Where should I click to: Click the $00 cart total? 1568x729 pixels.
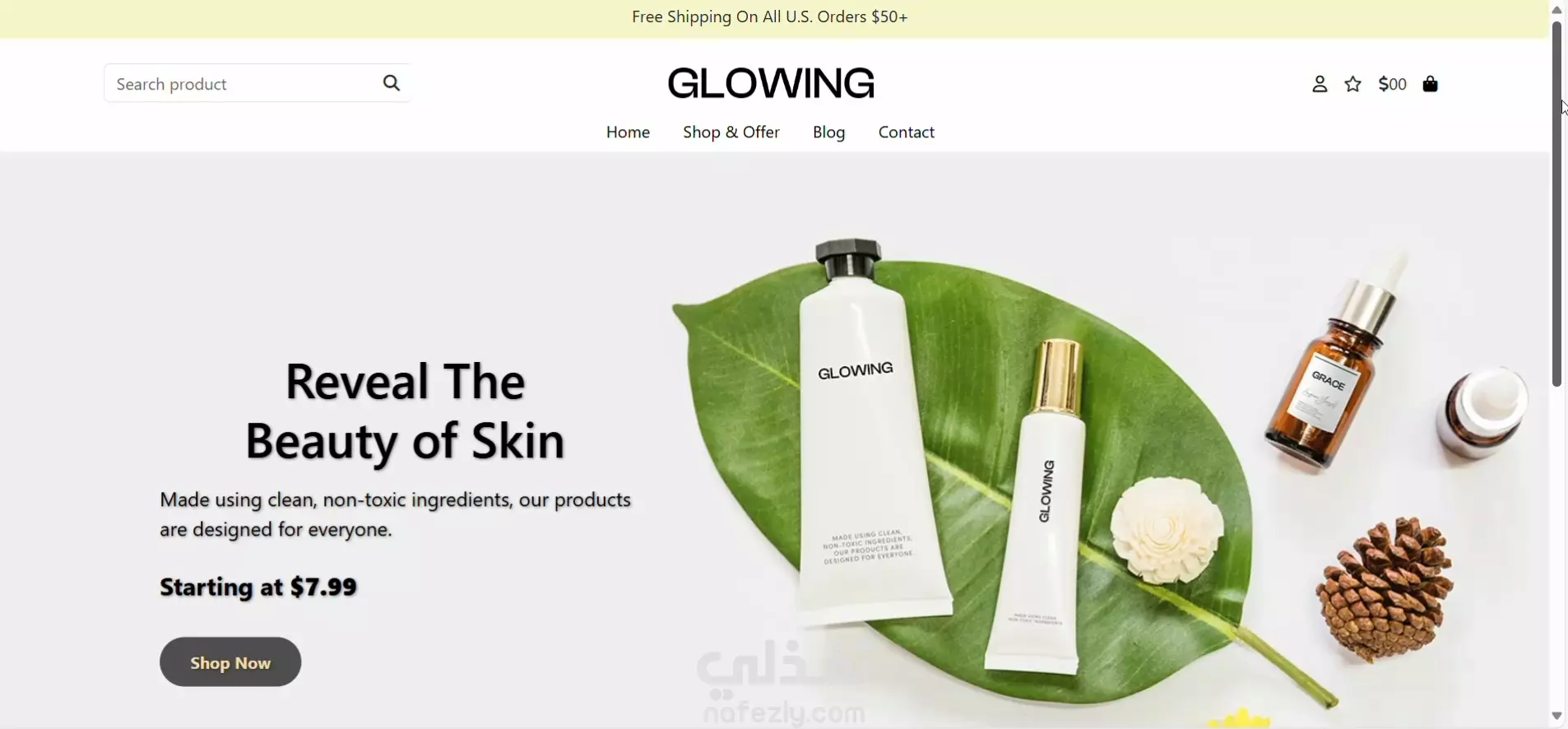[1393, 84]
